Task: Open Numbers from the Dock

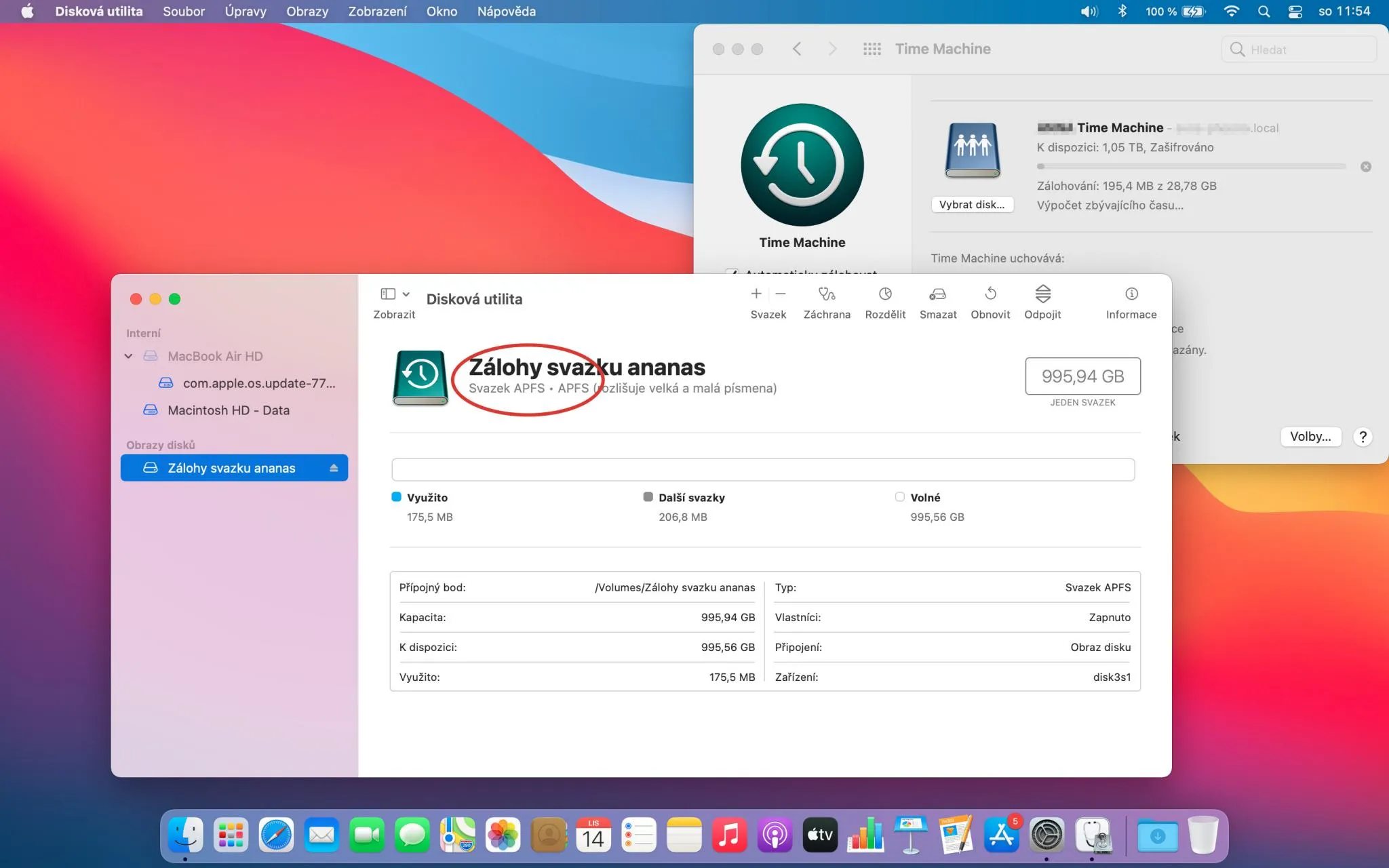Action: point(865,835)
